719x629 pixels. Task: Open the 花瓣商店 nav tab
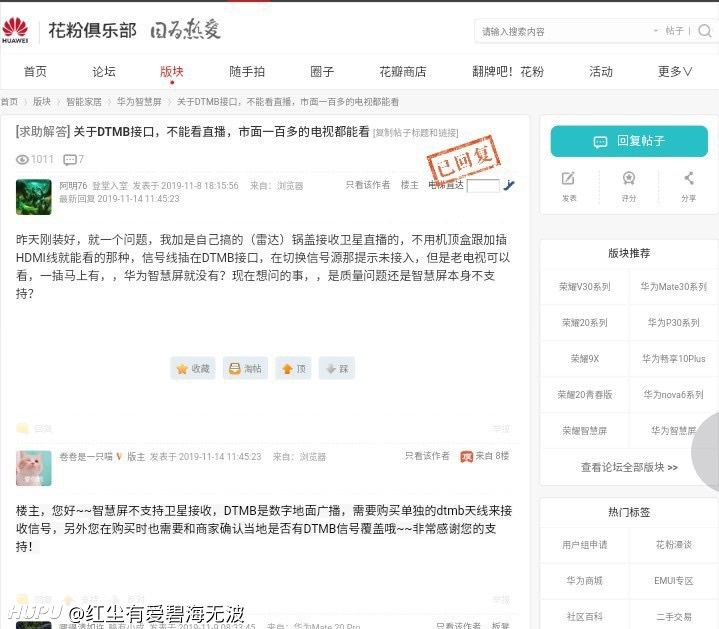403,72
